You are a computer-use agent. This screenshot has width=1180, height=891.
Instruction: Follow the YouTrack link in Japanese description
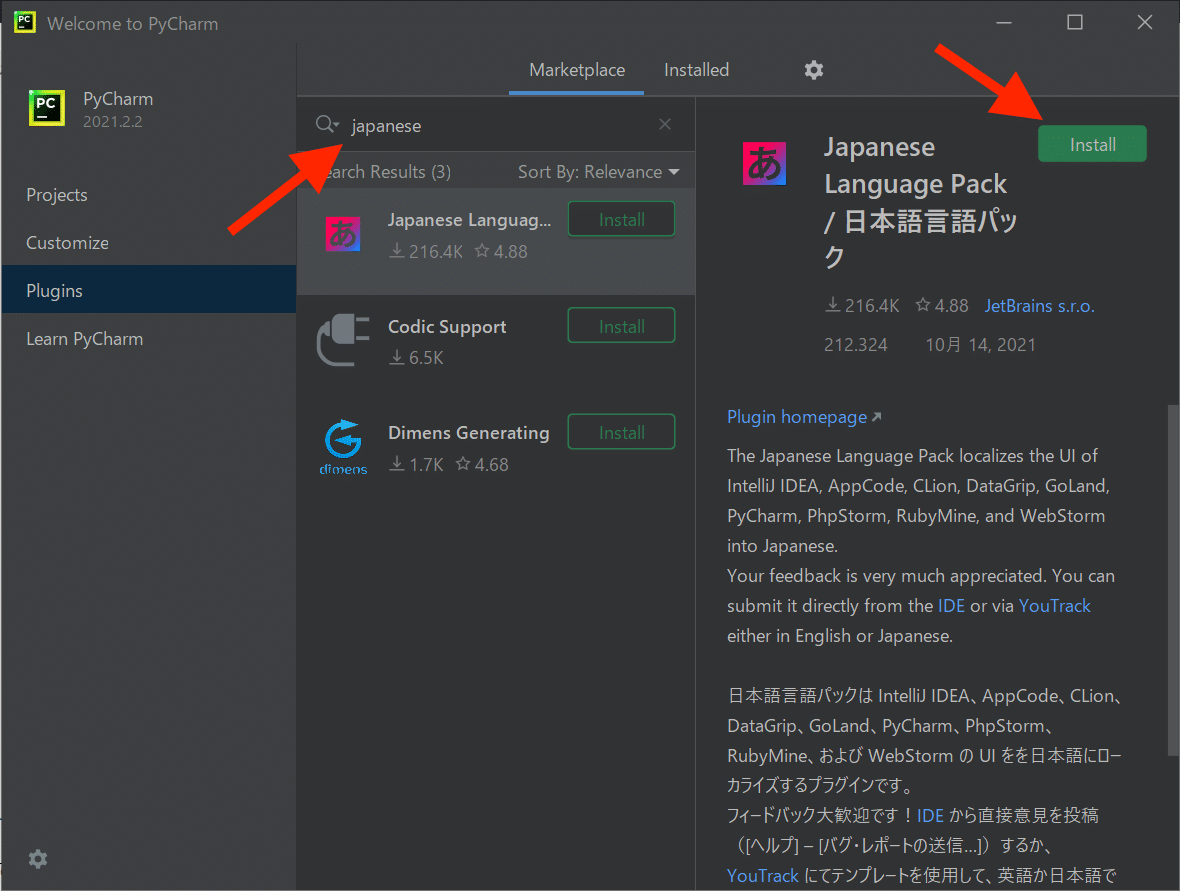pyautogui.click(x=762, y=875)
